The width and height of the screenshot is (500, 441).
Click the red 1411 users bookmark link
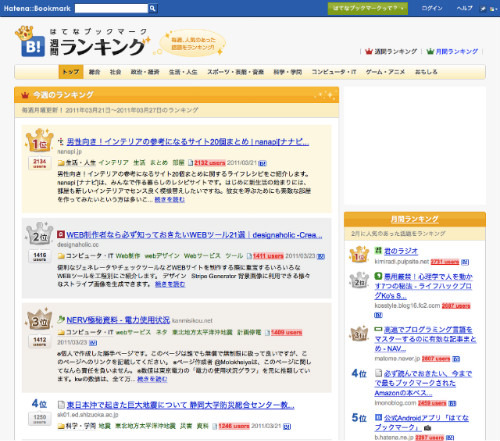coord(268,256)
